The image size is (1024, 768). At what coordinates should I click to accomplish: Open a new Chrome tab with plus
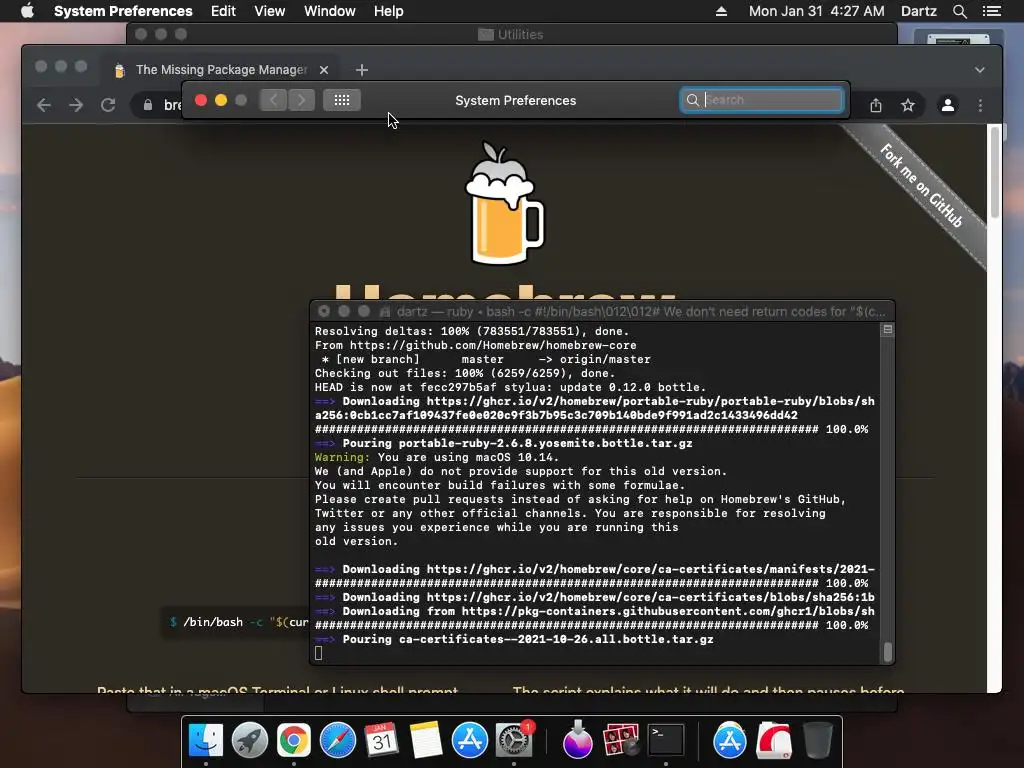click(362, 70)
